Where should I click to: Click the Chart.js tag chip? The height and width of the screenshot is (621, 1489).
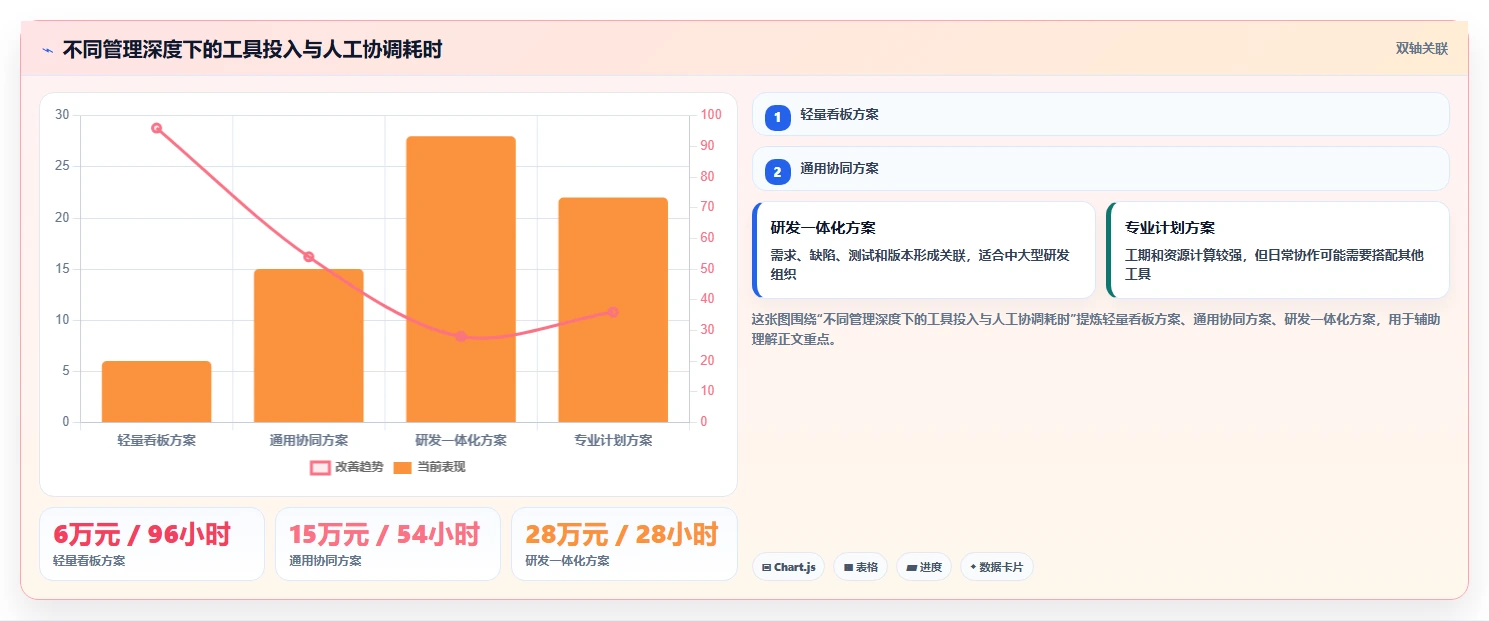click(788, 567)
